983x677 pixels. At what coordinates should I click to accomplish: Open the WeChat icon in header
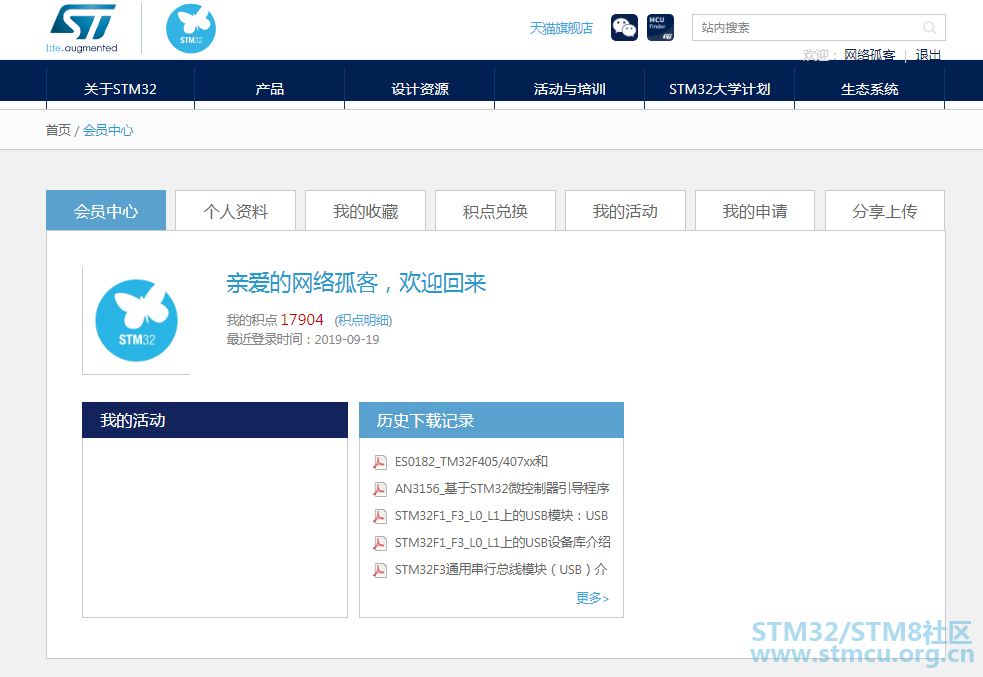[624, 28]
